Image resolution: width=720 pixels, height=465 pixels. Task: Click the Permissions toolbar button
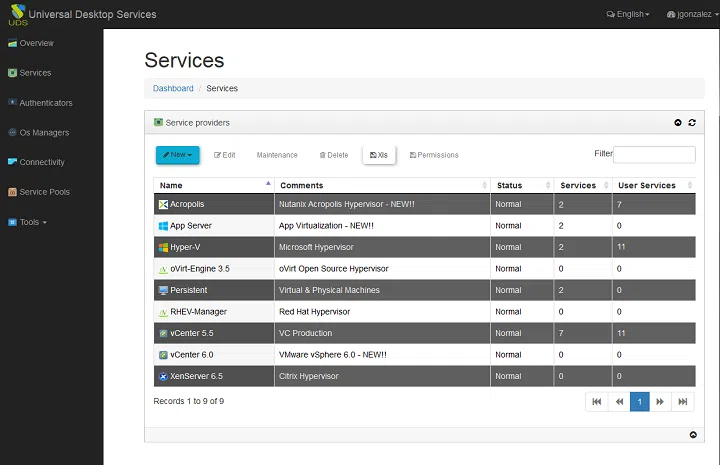(434, 155)
